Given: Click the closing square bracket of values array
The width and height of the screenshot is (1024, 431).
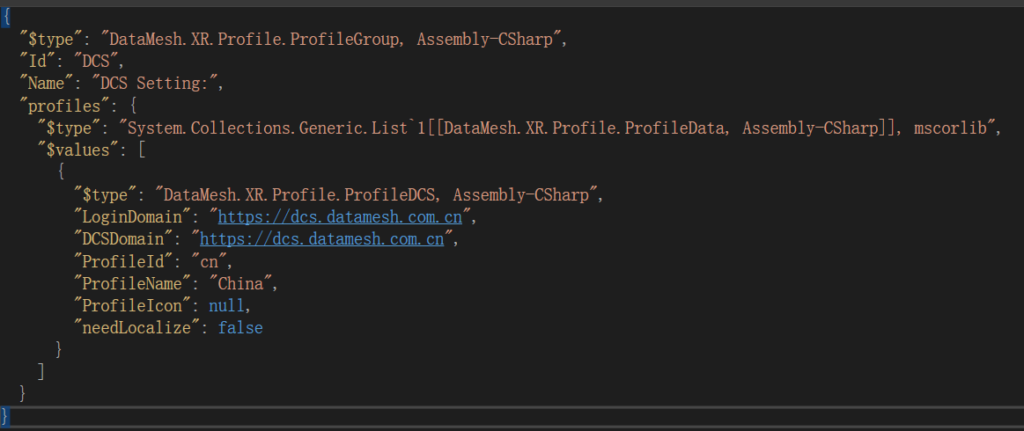Looking at the screenshot, I should click(x=41, y=372).
